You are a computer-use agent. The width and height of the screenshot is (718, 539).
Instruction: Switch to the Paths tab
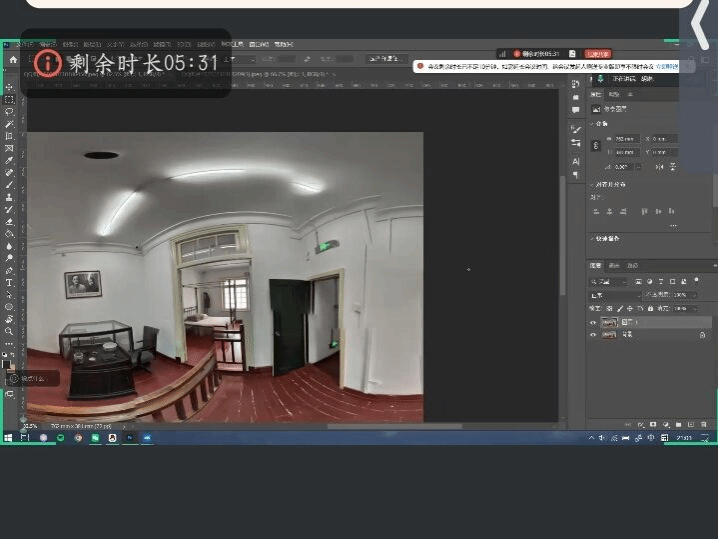coord(631,266)
